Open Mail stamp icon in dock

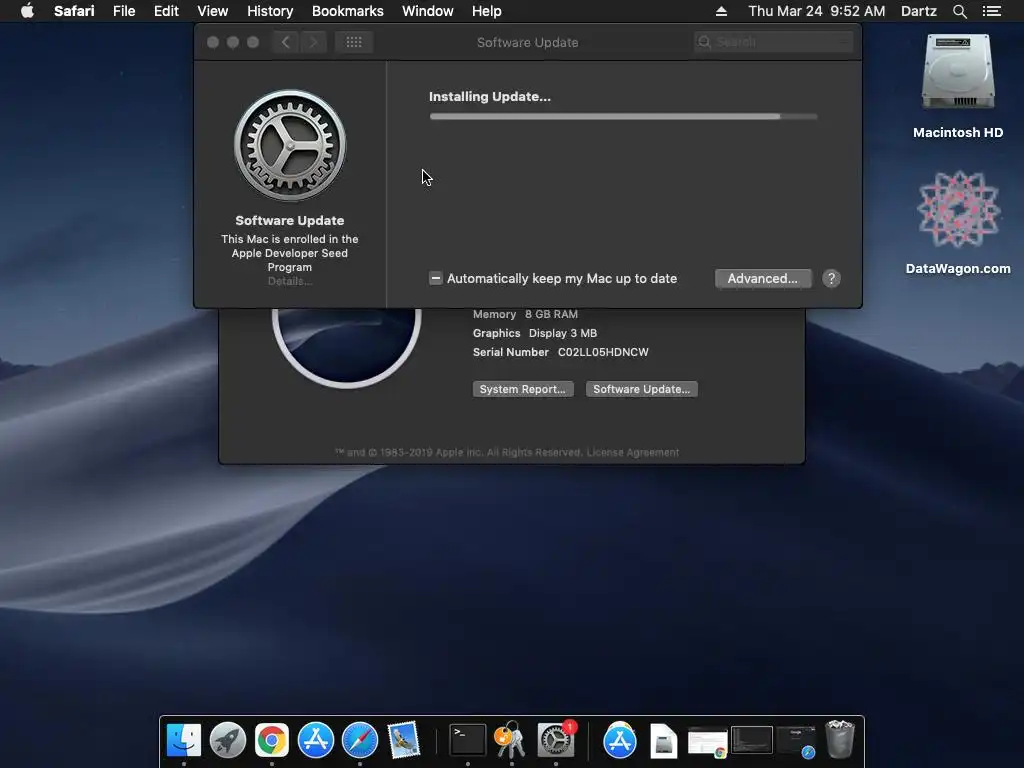(404, 740)
